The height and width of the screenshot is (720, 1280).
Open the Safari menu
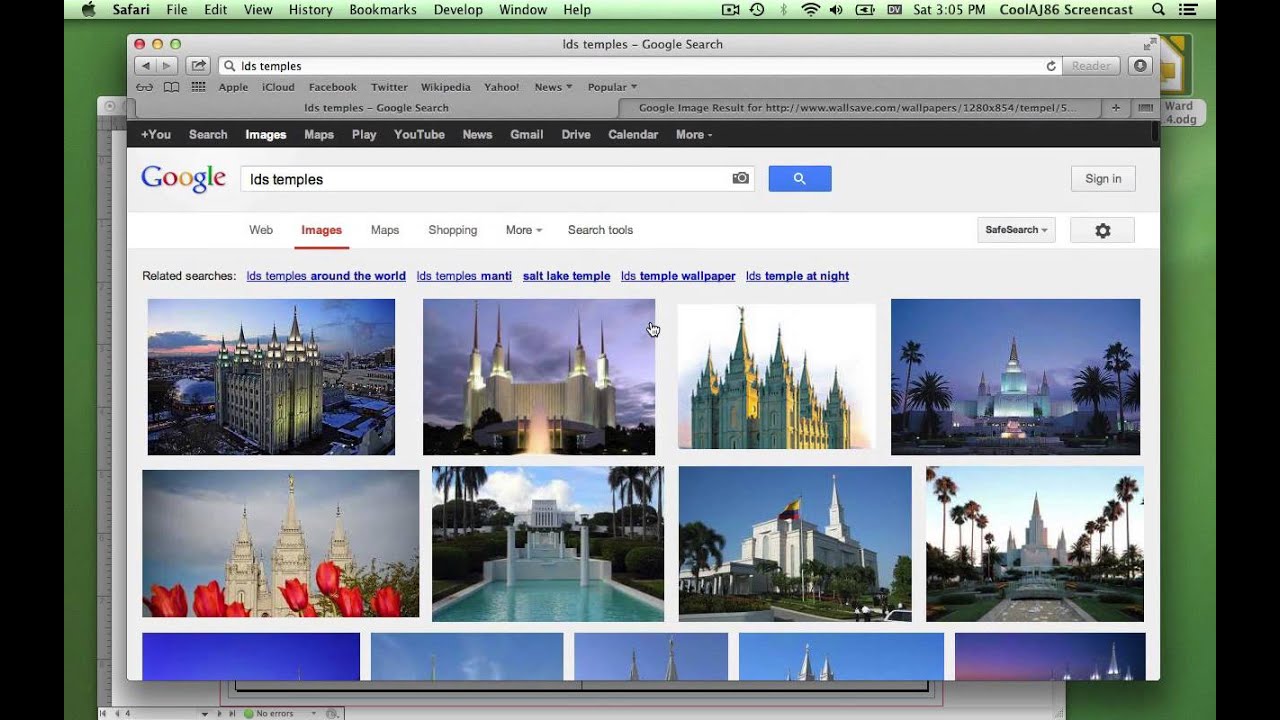132,9
